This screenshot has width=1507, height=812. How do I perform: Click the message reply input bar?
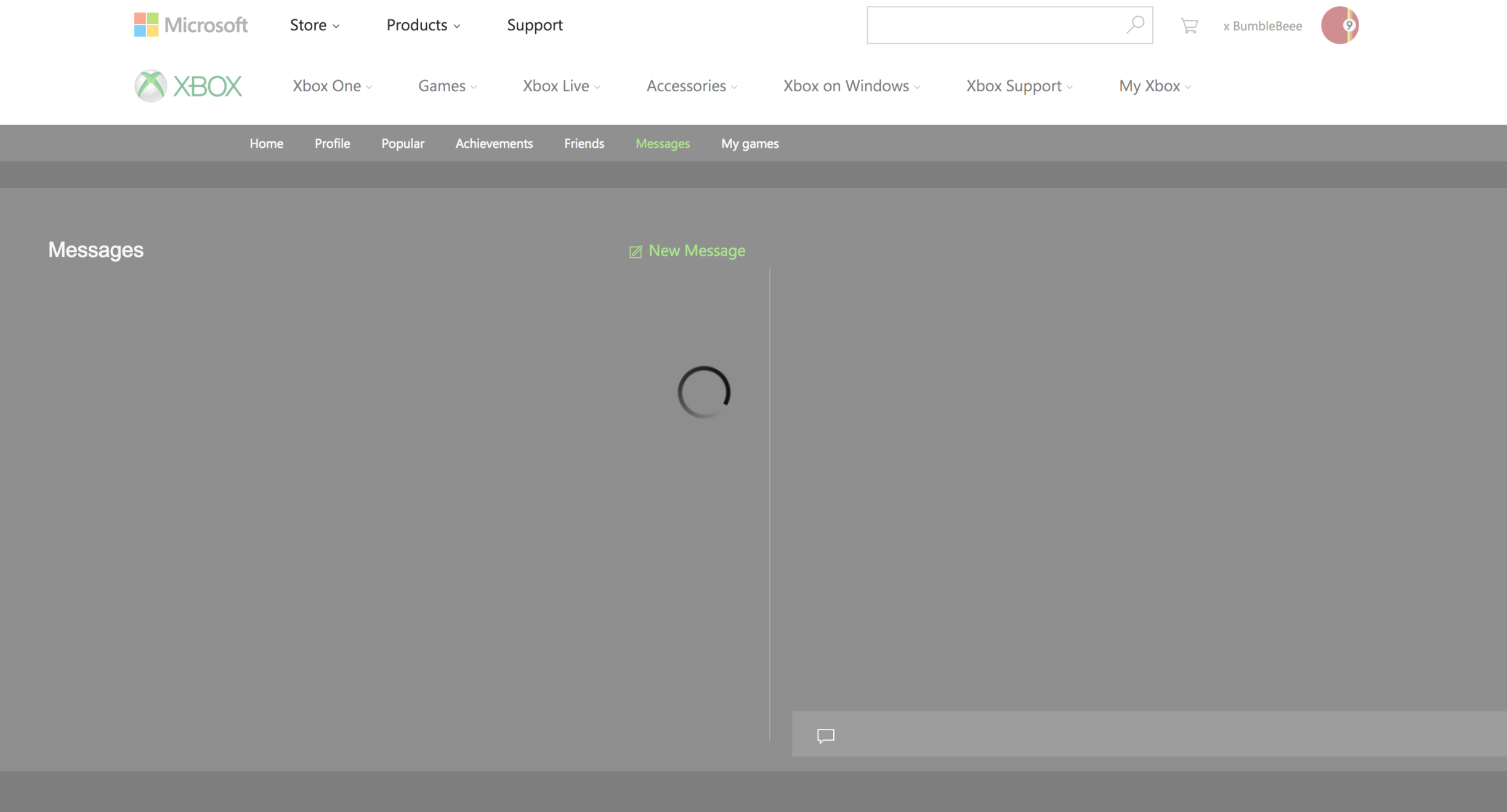(1149, 734)
